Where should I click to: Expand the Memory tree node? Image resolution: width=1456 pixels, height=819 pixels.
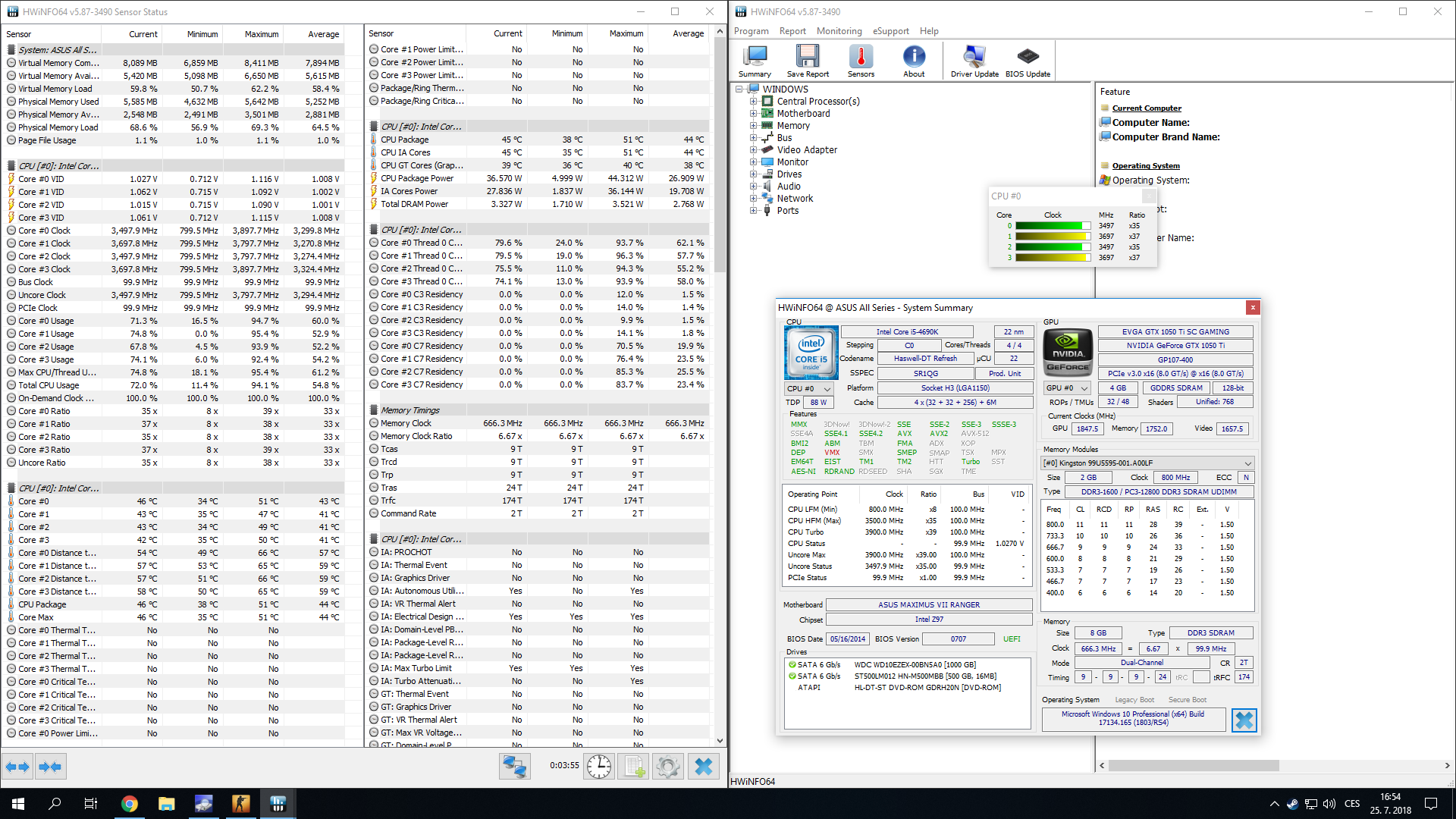pos(754,126)
